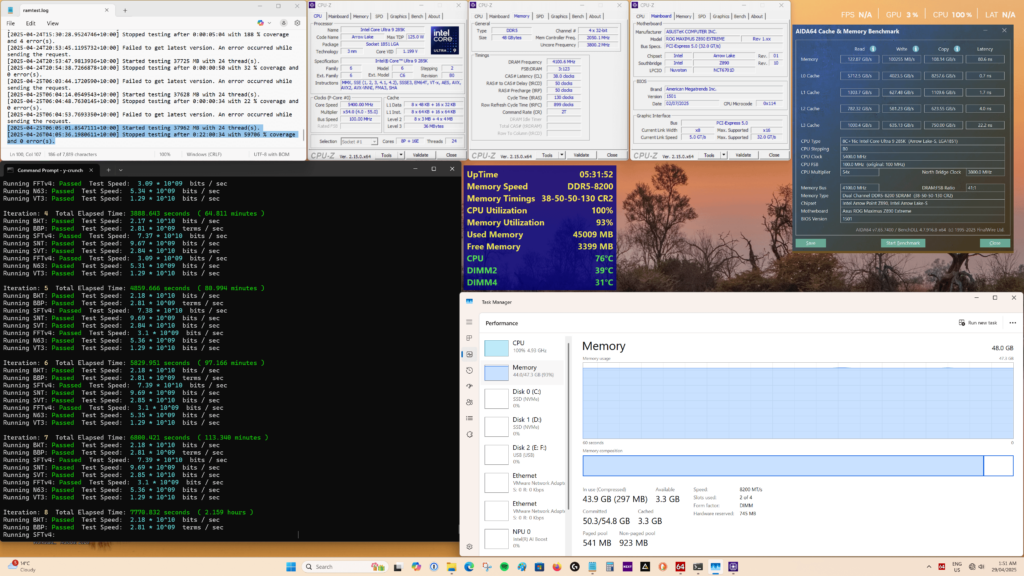
Task: Open Command Prompt new tab dropdown chevron
Action: (120, 170)
